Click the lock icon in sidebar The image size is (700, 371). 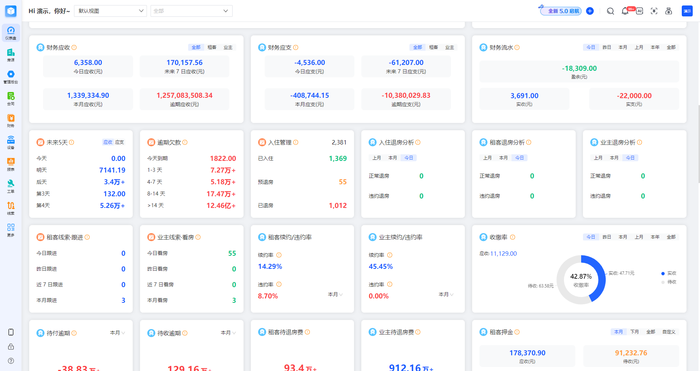(11, 346)
